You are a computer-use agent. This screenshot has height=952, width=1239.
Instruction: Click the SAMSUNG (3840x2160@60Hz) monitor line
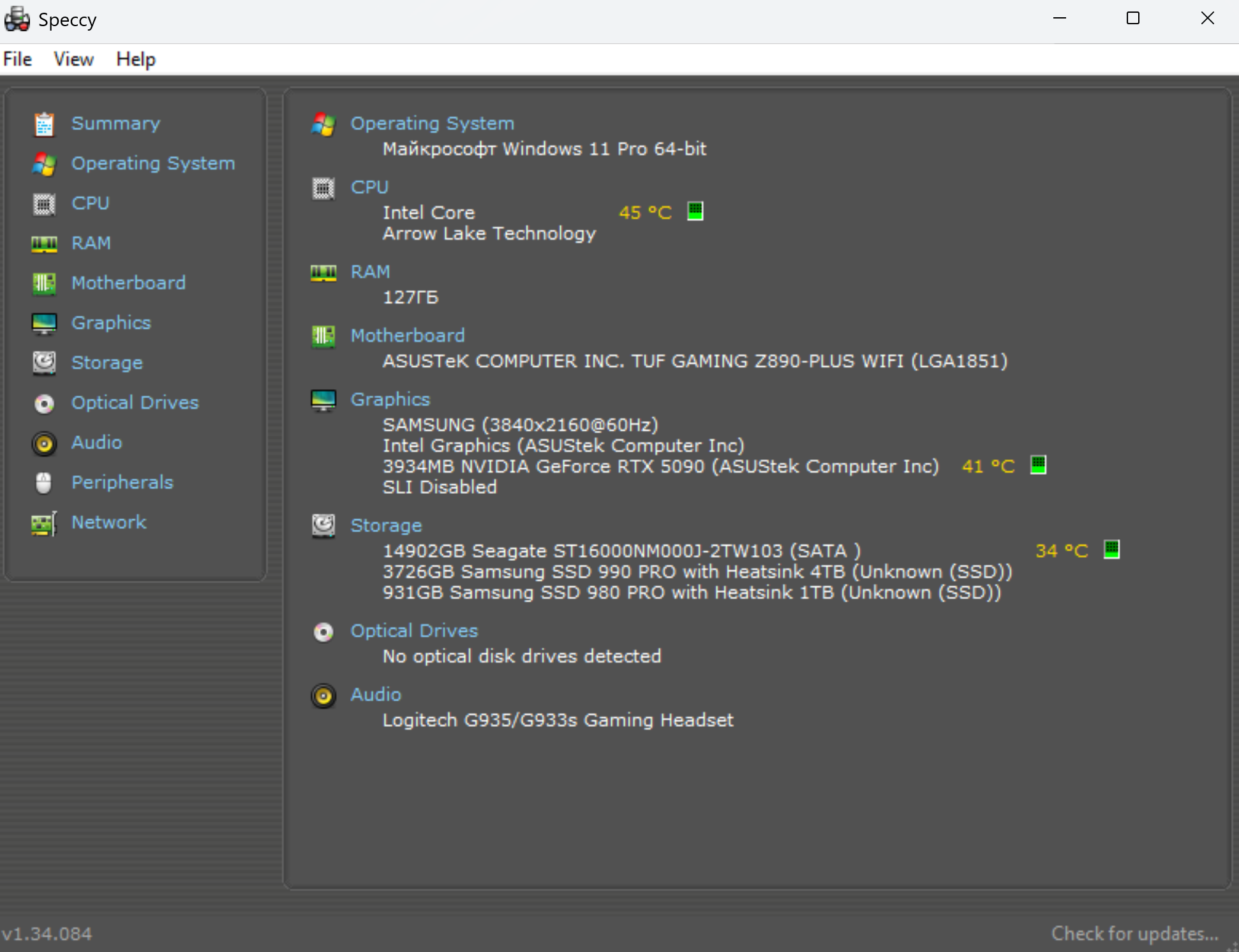(x=521, y=426)
